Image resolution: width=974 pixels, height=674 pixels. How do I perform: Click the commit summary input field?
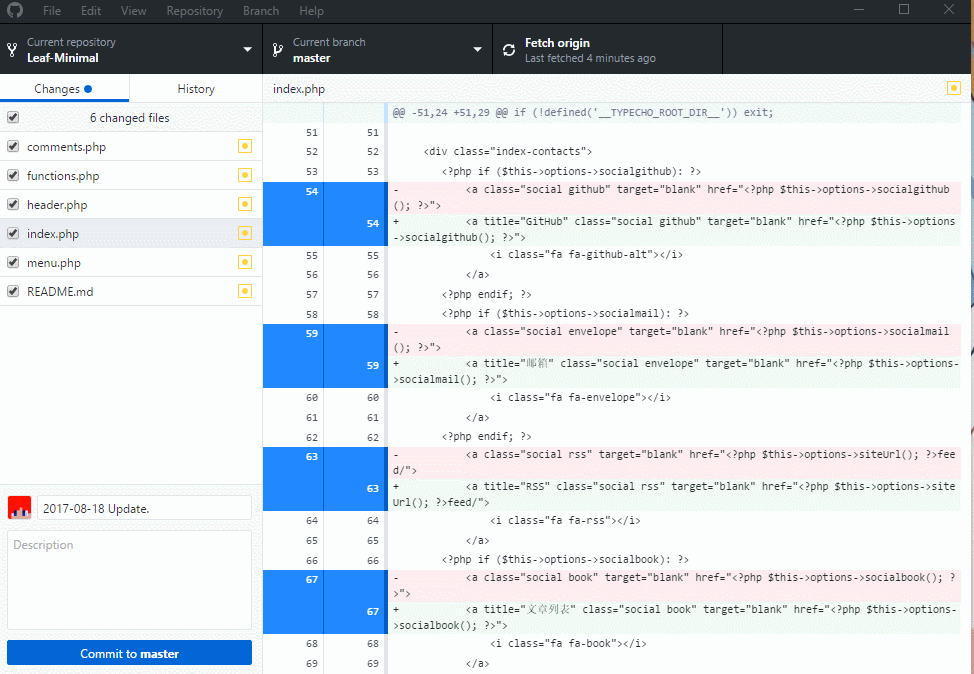(x=144, y=508)
